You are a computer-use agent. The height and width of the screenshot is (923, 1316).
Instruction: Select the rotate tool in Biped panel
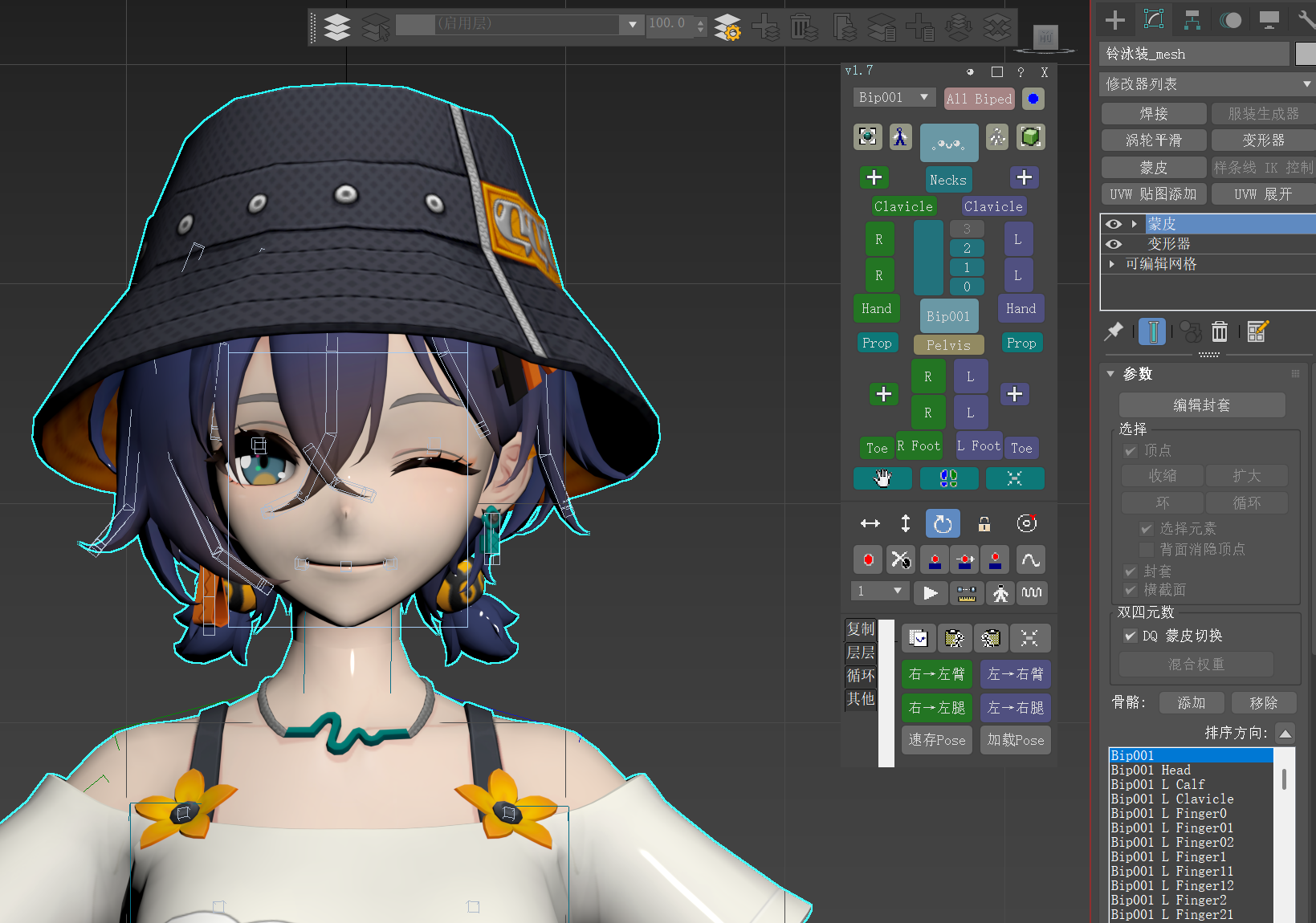(943, 524)
